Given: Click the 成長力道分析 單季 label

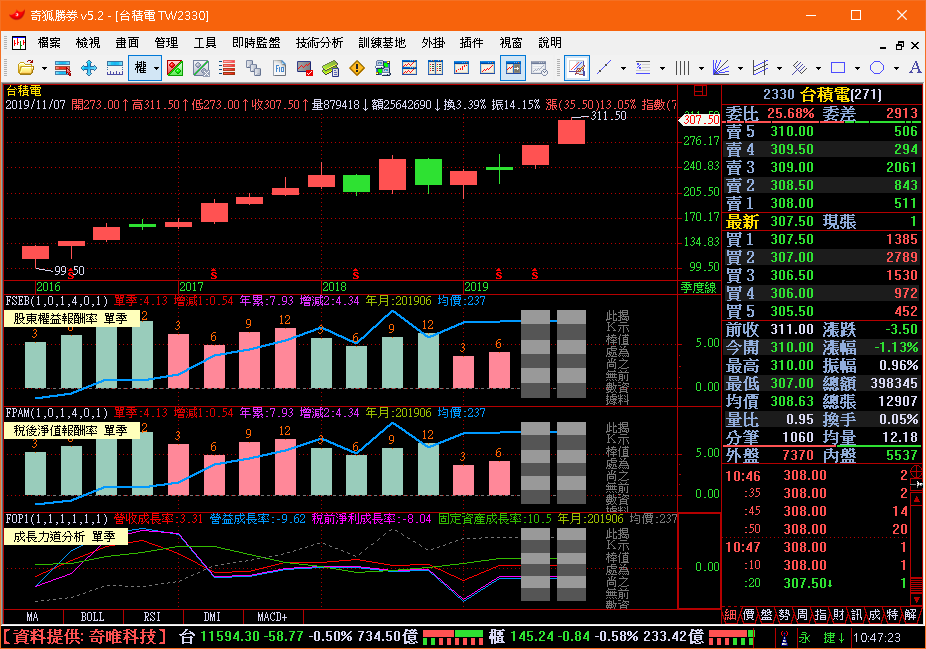Looking at the screenshot, I should point(65,537).
